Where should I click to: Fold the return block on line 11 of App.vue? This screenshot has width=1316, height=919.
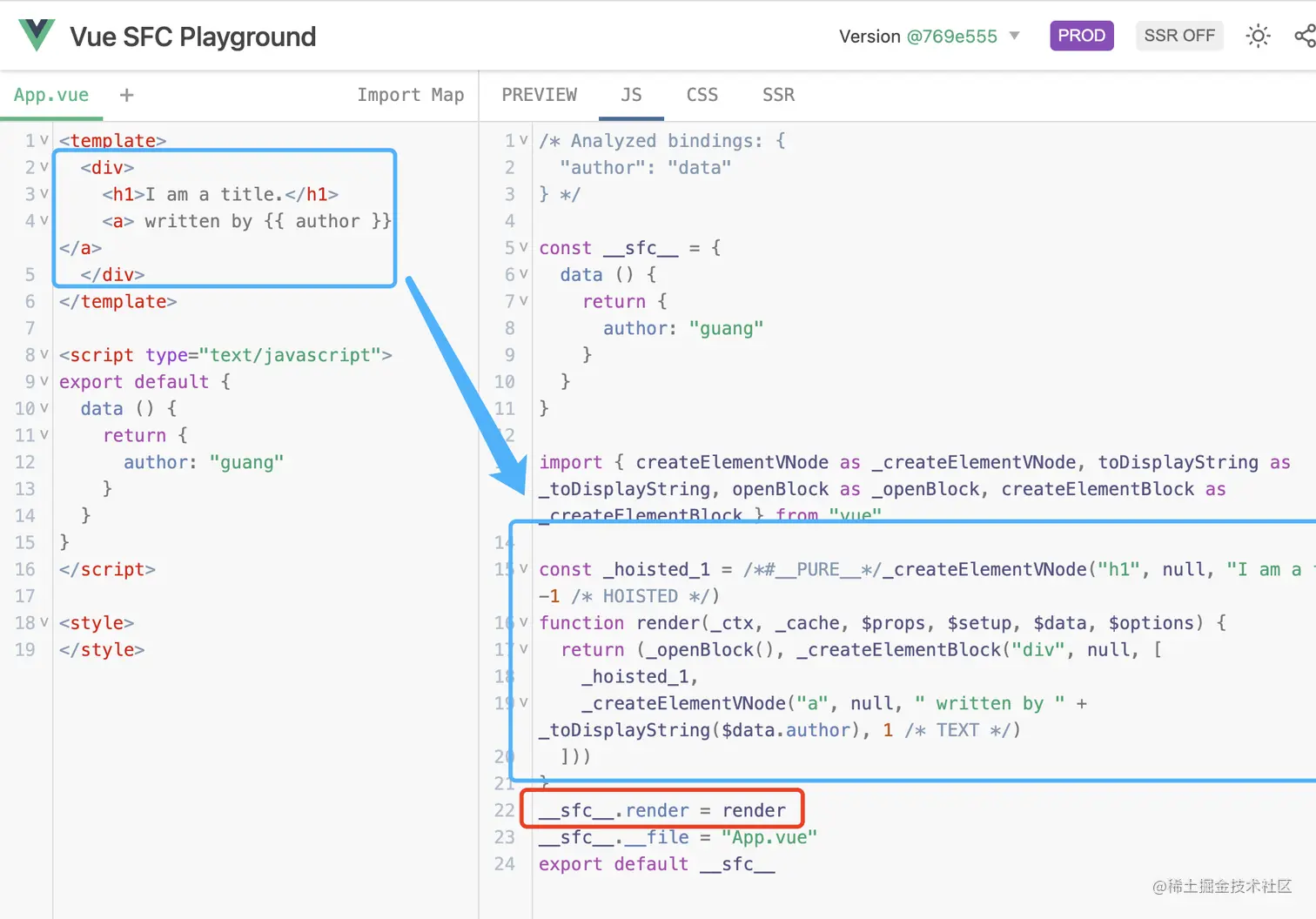pos(44,435)
